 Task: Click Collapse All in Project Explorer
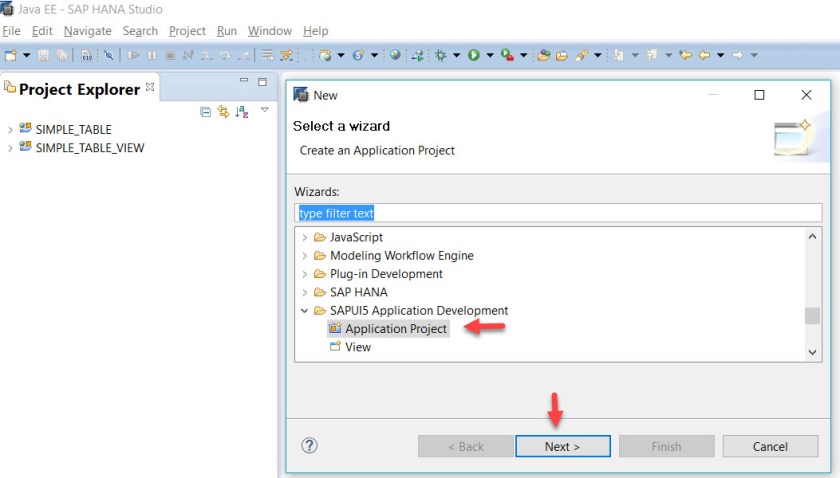click(x=205, y=111)
